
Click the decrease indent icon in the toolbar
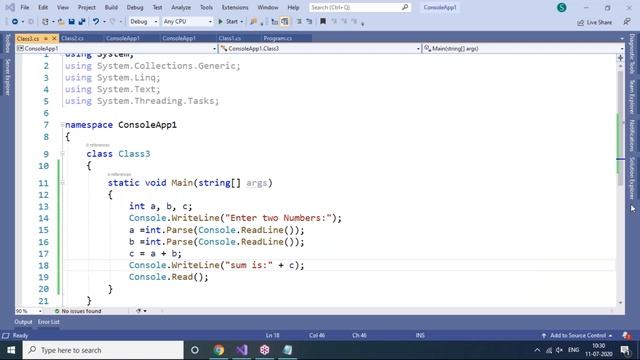[x=299, y=22]
